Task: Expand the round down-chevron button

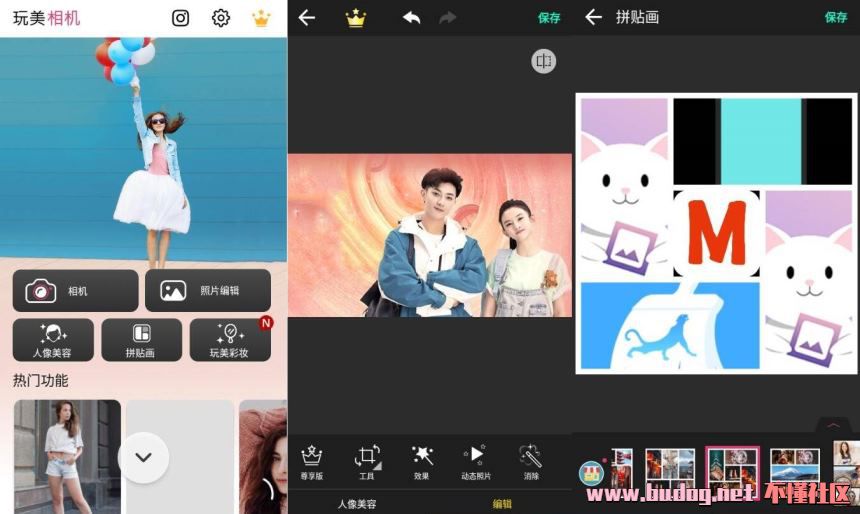Action: coord(144,457)
